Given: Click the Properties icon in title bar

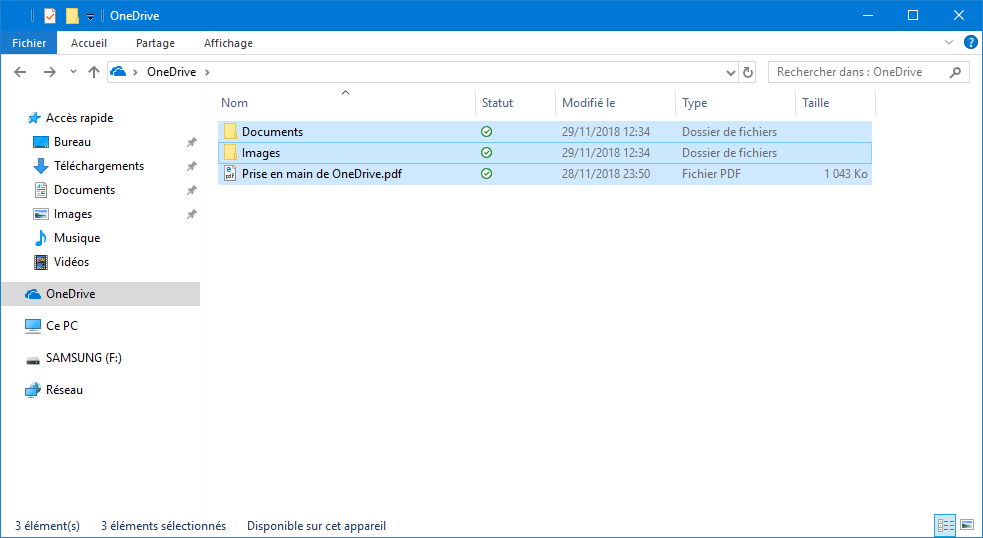Looking at the screenshot, I should coord(50,16).
